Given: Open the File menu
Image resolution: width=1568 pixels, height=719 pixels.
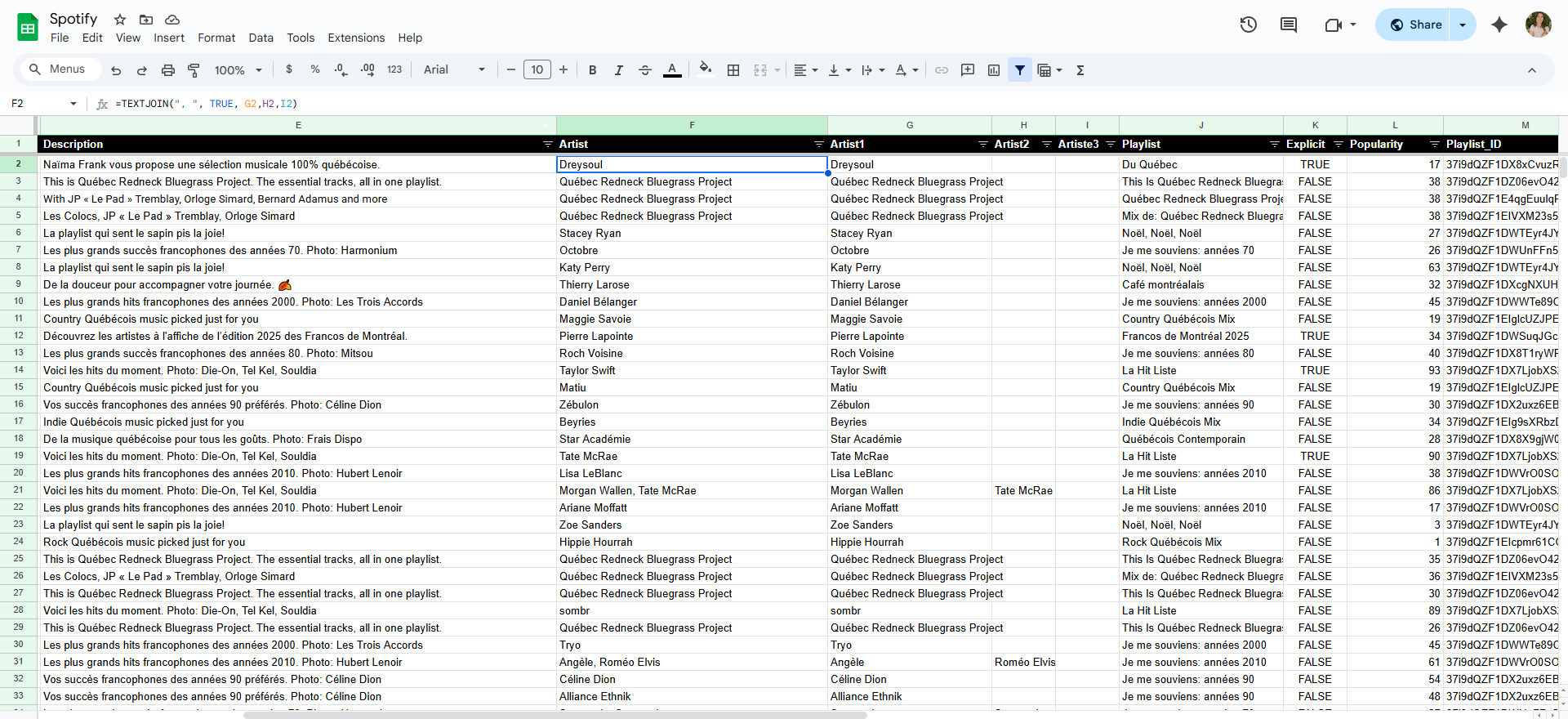Looking at the screenshot, I should (60, 38).
